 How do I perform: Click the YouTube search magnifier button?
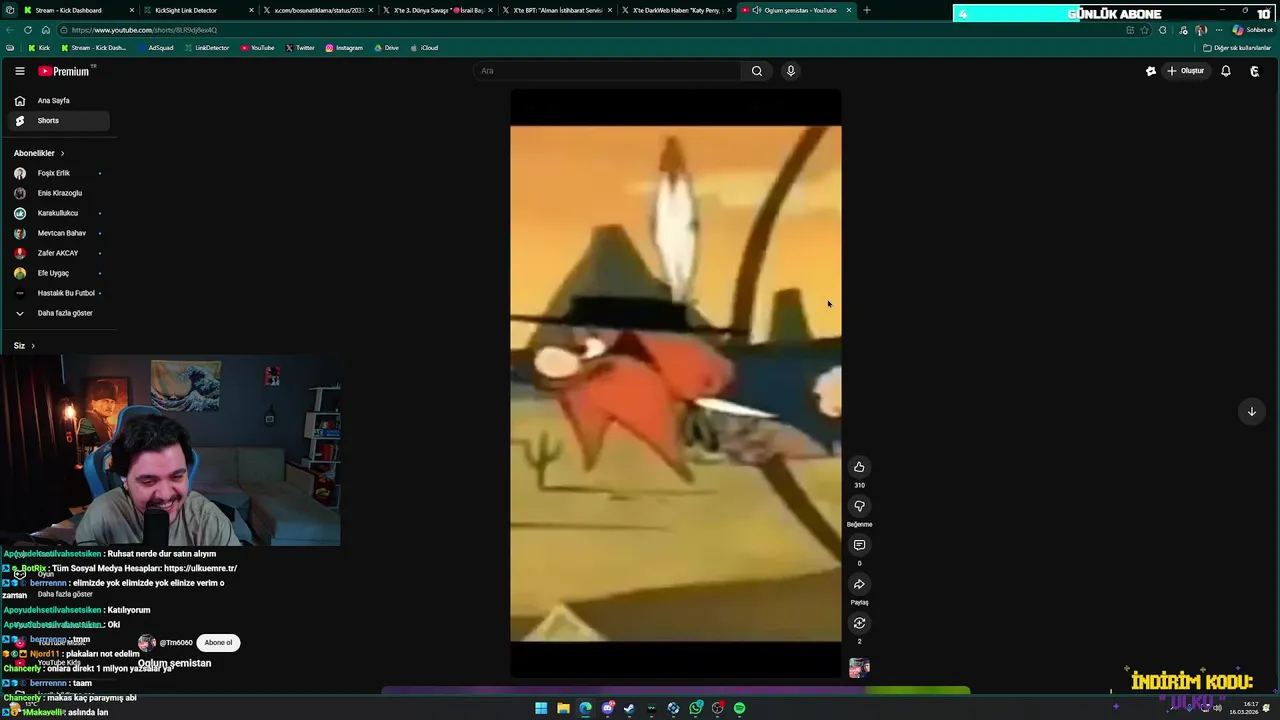tap(757, 71)
